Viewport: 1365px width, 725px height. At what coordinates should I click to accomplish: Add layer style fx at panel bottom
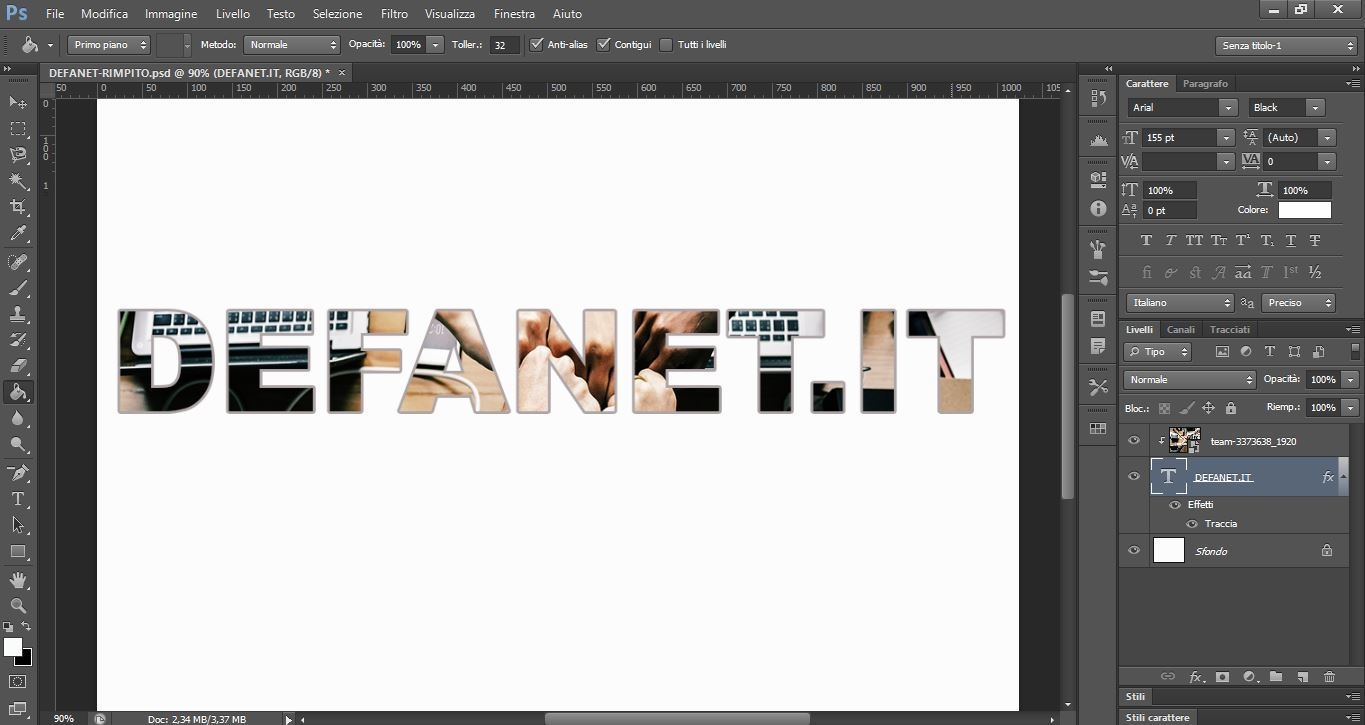click(1196, 677)
